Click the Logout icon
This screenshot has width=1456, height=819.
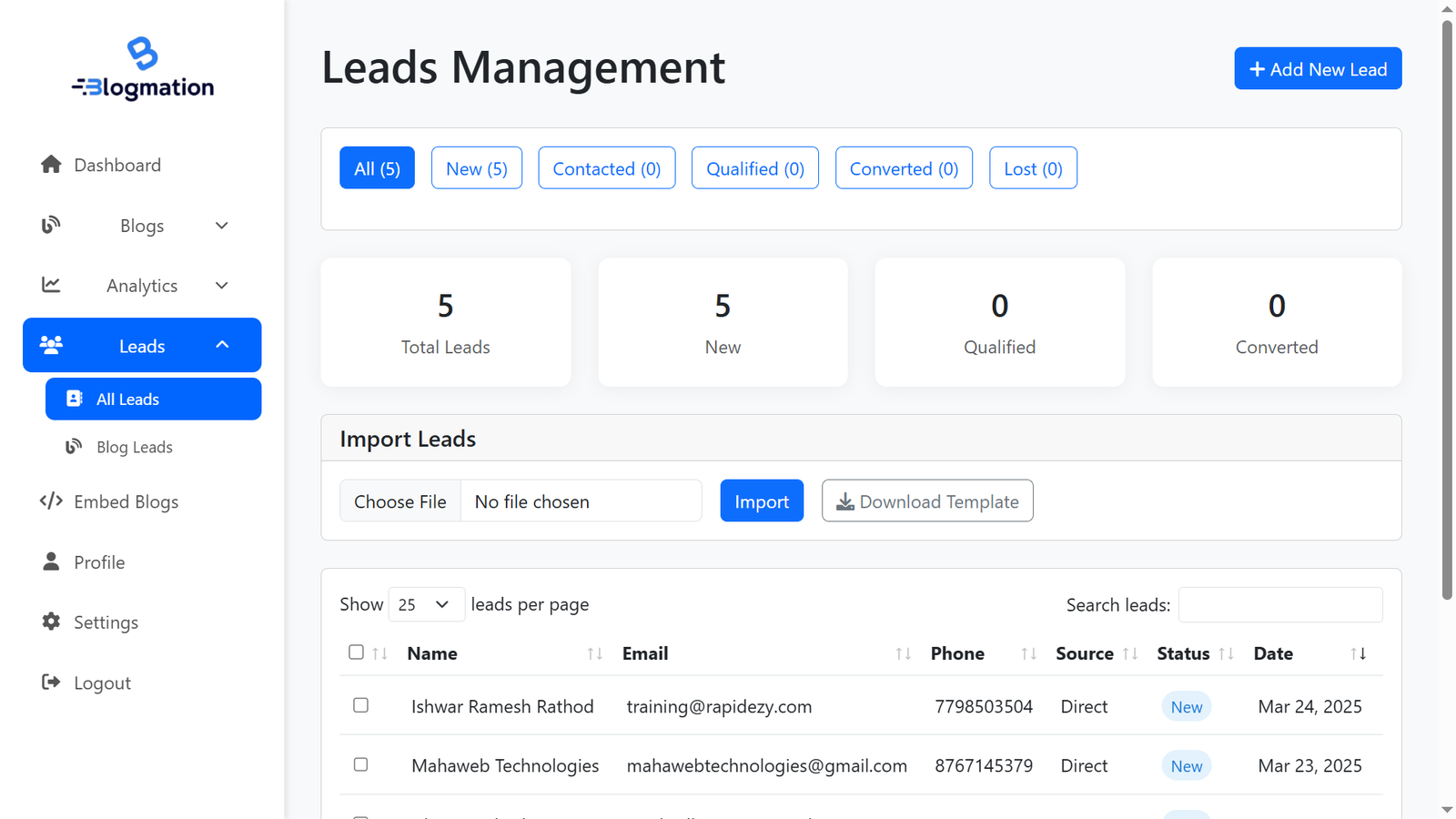pos(51,682)
